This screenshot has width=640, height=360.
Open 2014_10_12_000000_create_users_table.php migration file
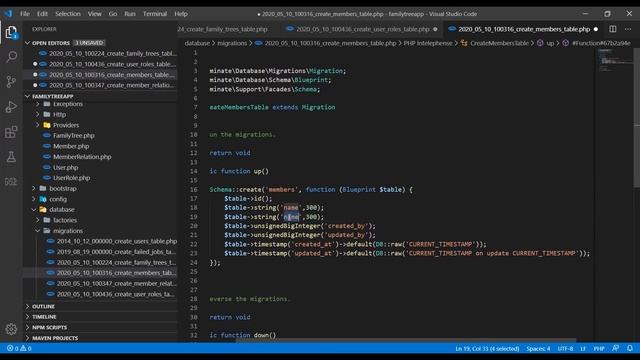pyautogui.click(x=116, y=241)
